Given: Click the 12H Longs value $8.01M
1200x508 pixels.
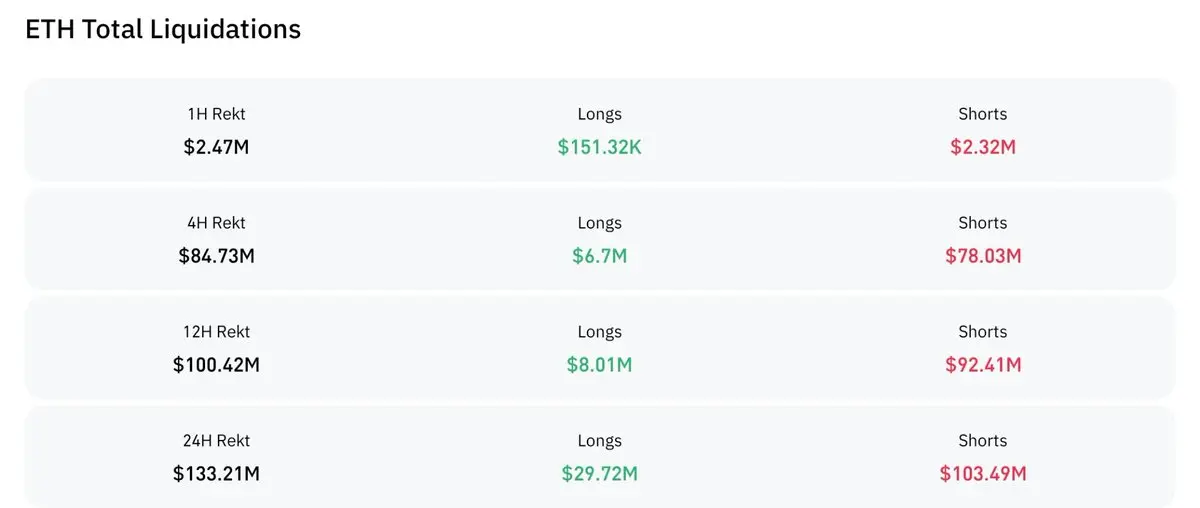Looking at the screenshot, I should coord(600,365).
